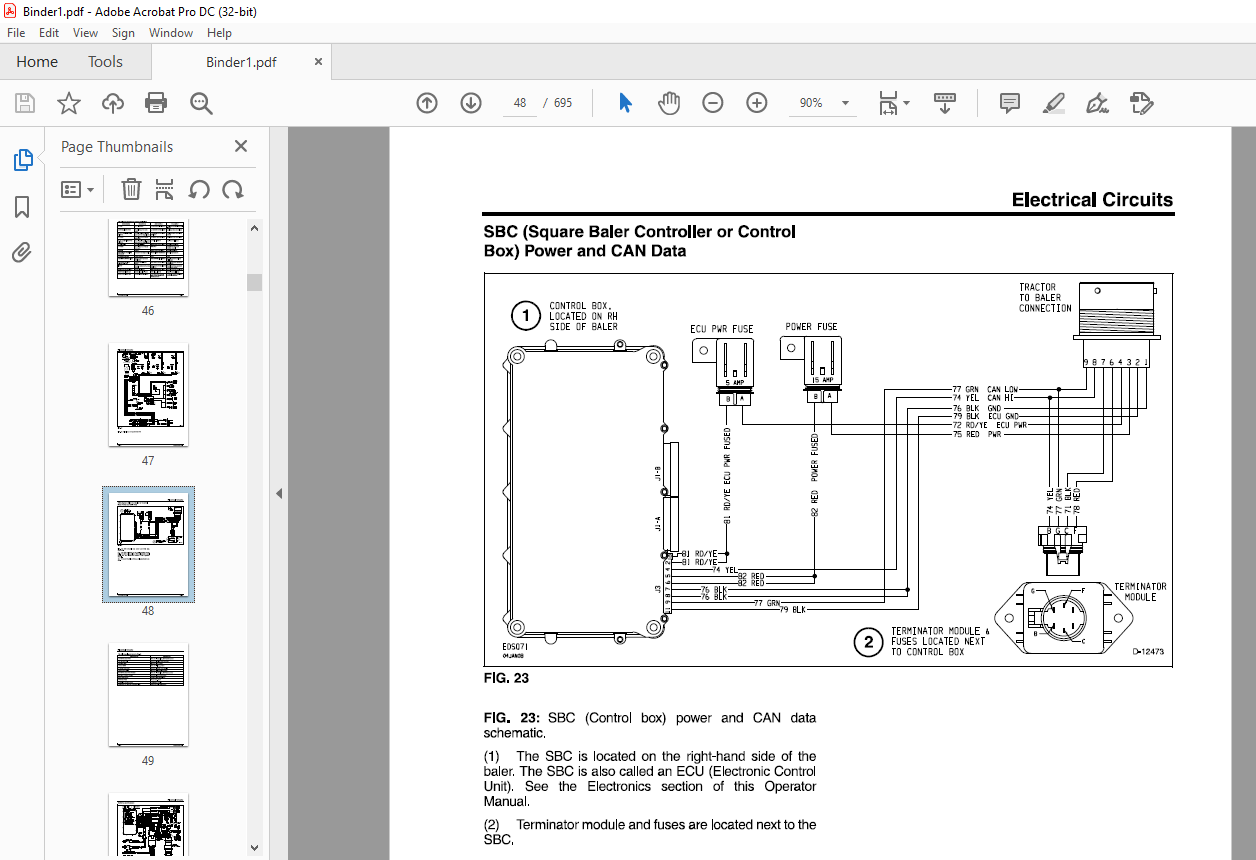
Task: Click the Zoom out minus icon
Action: (x=713, y=103)
